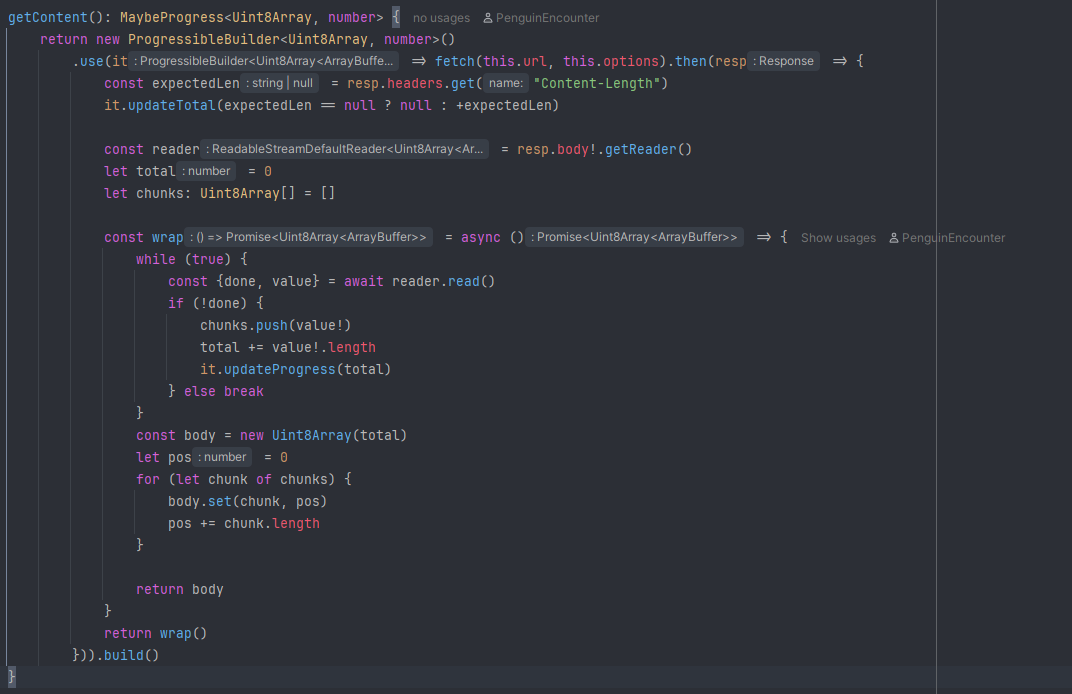
Task: Expand truncated ReadableStreamDefaultReader type hint
Action: (345, 149)
